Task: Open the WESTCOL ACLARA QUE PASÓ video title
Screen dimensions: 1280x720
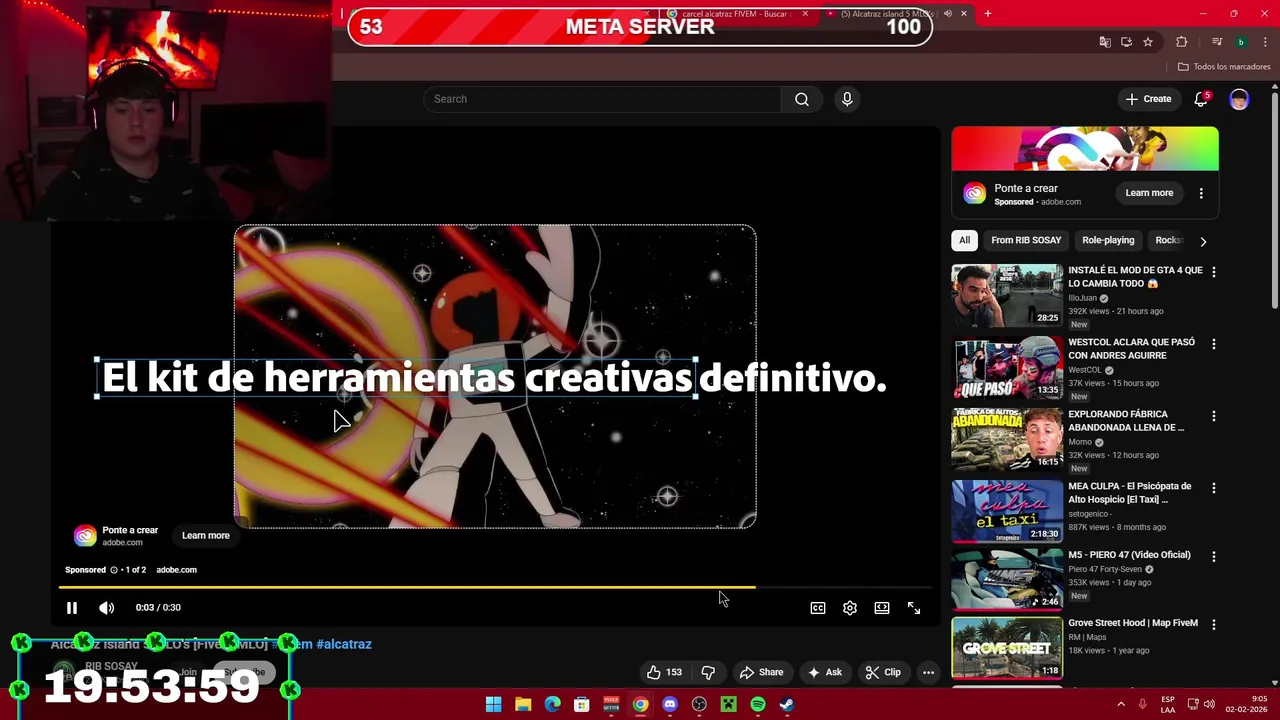Action: (1131, 349)
